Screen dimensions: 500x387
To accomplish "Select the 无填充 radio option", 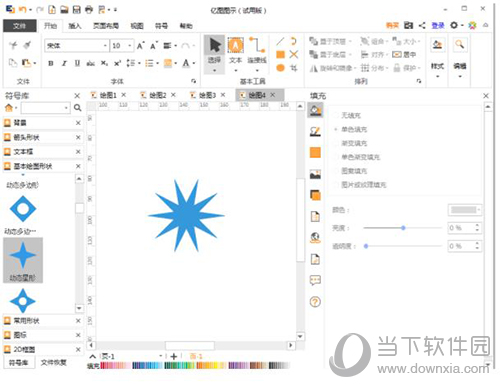I will pos(336,115).
